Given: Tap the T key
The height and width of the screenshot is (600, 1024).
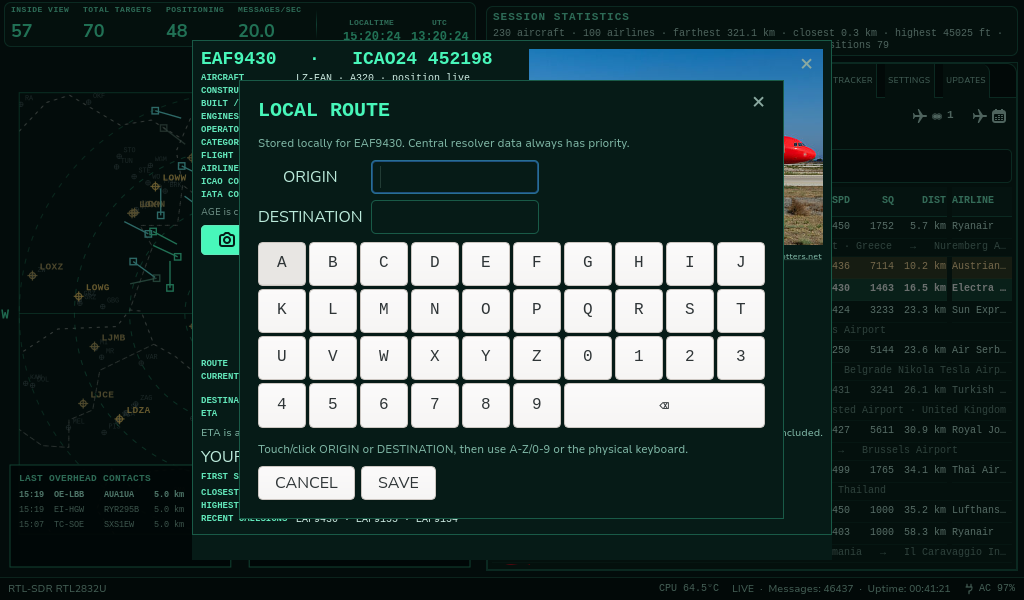Looking at the screenshot, I should (x=741, y=311).
